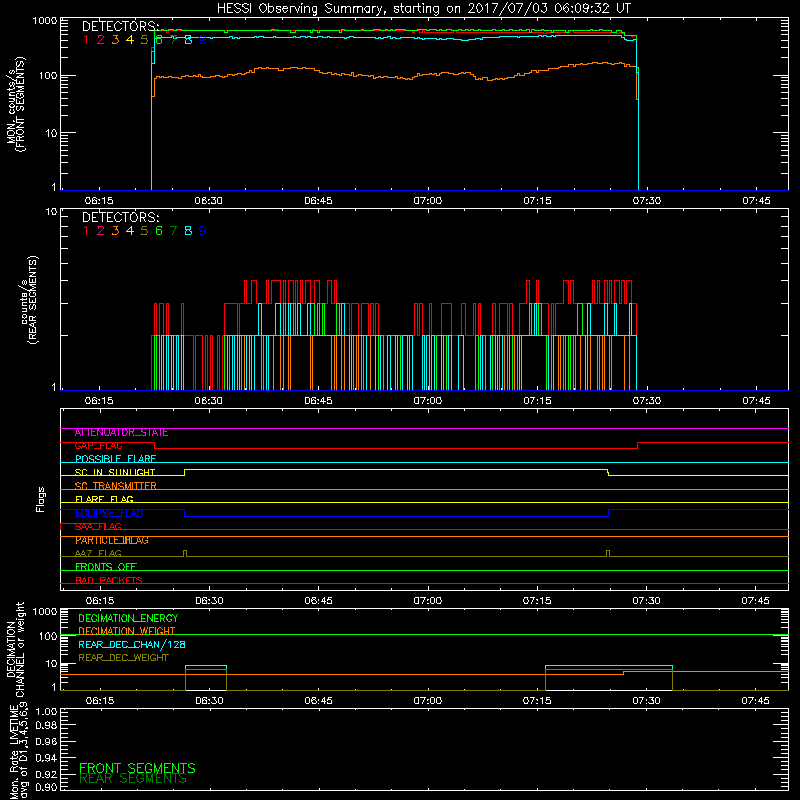Click '1.00' y-tick of livetime panel
This screenshot has width=800, height=800.
tap(46, 712)
